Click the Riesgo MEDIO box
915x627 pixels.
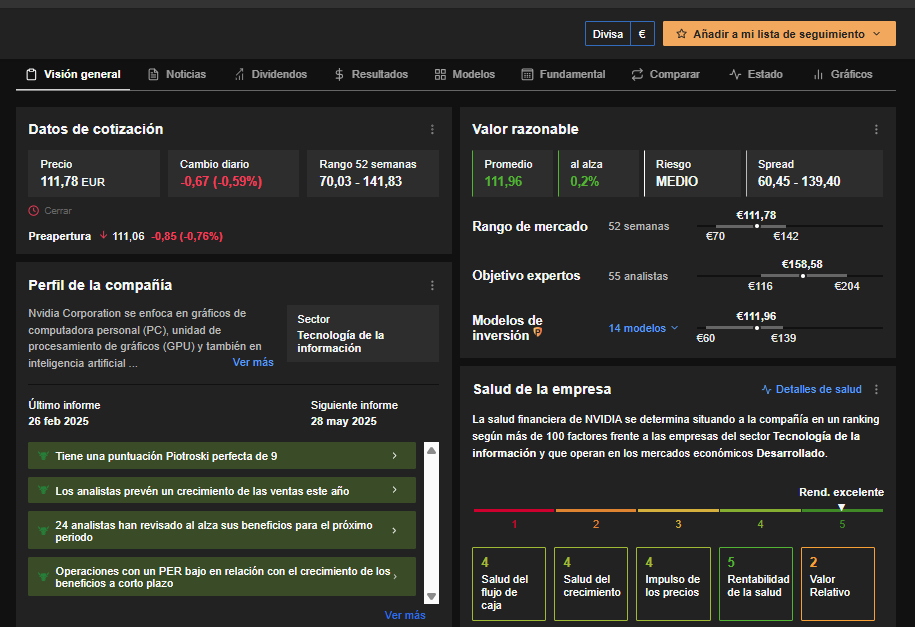click(x=693, y=173)
